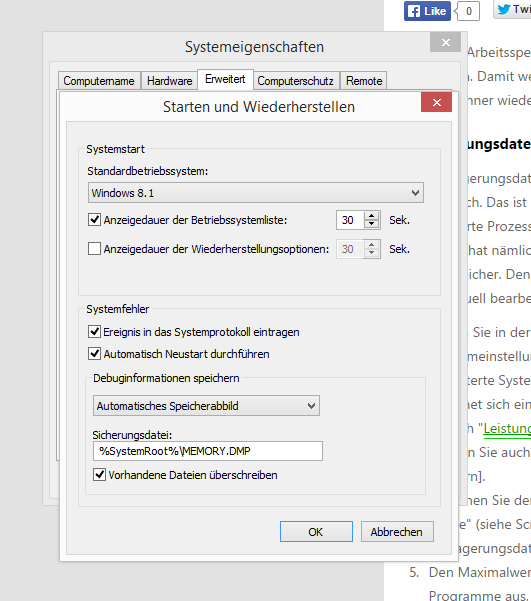The height and width of the screenshot is (601, 531).
Task: Close the Systemeigenschaften window
Action: [445, 42]
